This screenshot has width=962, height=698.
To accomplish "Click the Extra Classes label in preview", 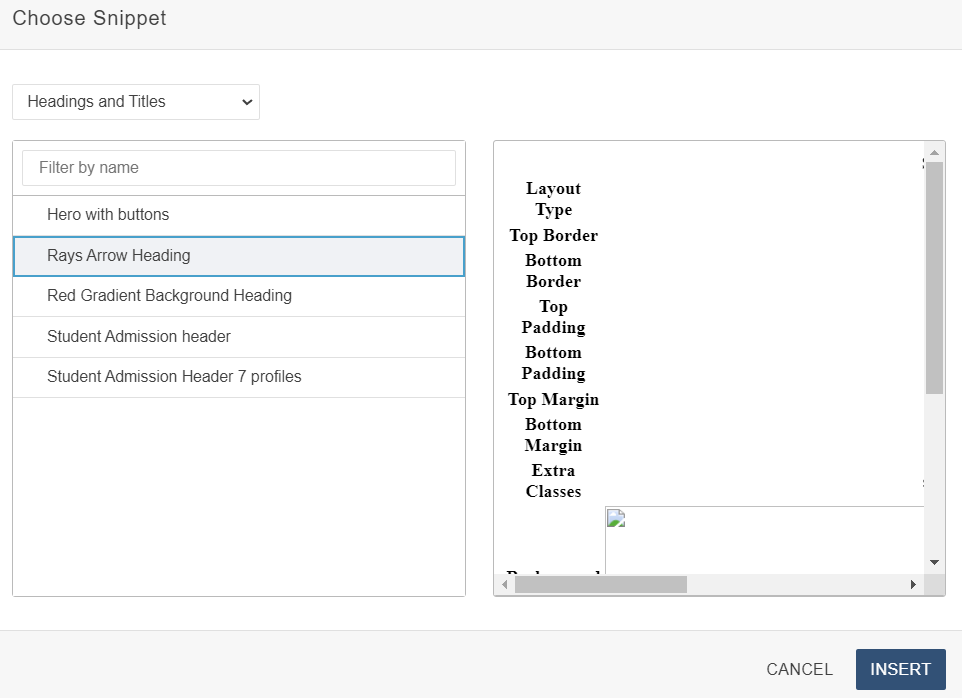I will tap(553, 481).
